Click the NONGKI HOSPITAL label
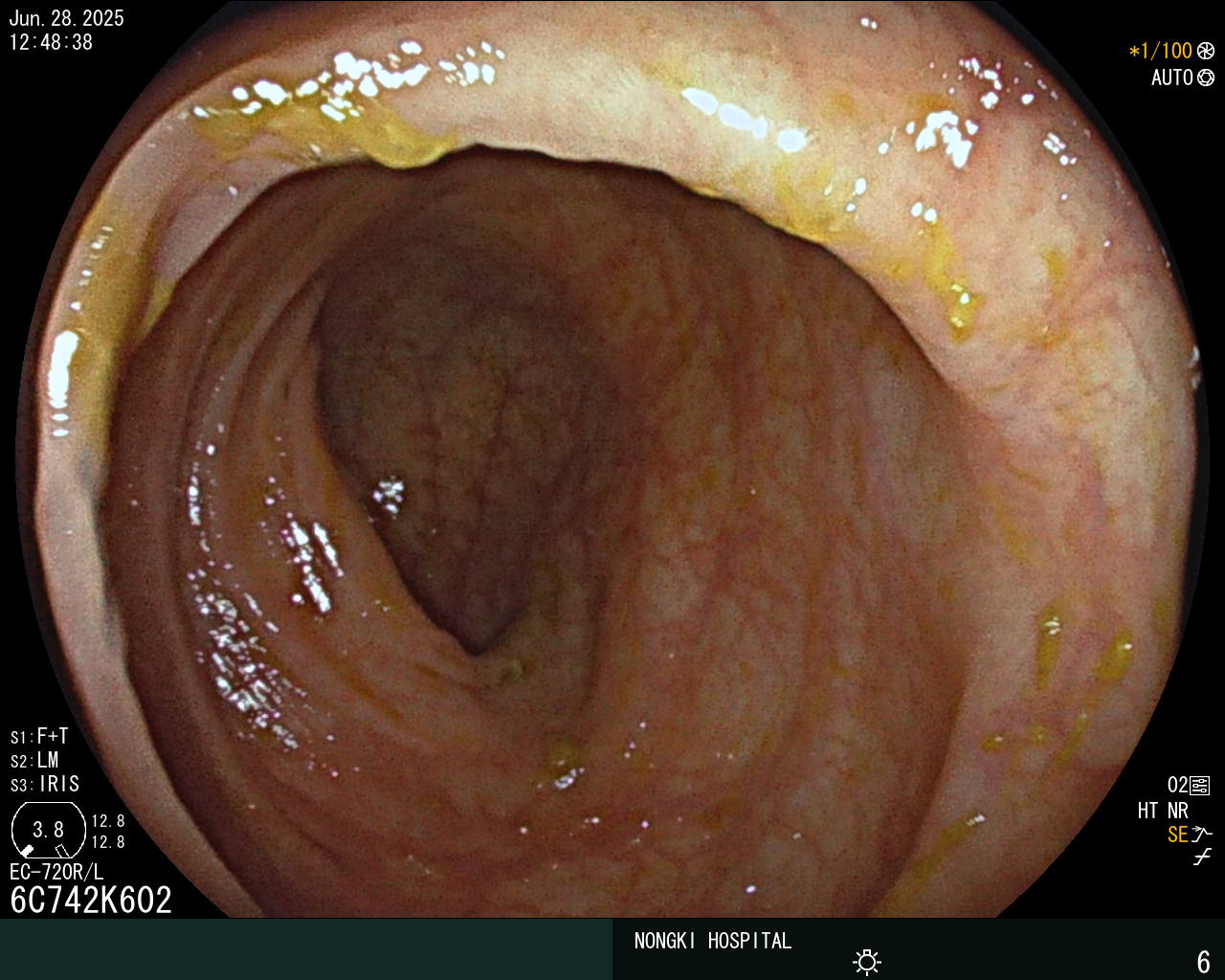 713,942
